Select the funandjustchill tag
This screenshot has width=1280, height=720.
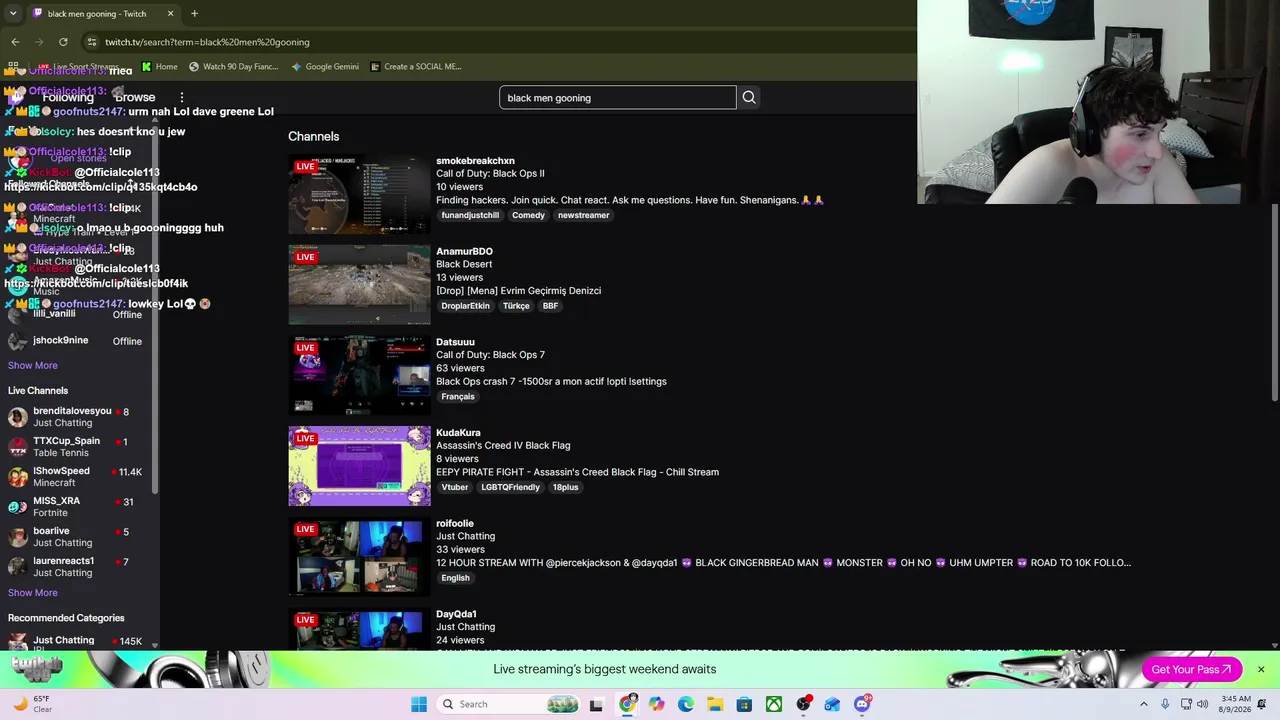pyautogui.click(x=470, y=215)
